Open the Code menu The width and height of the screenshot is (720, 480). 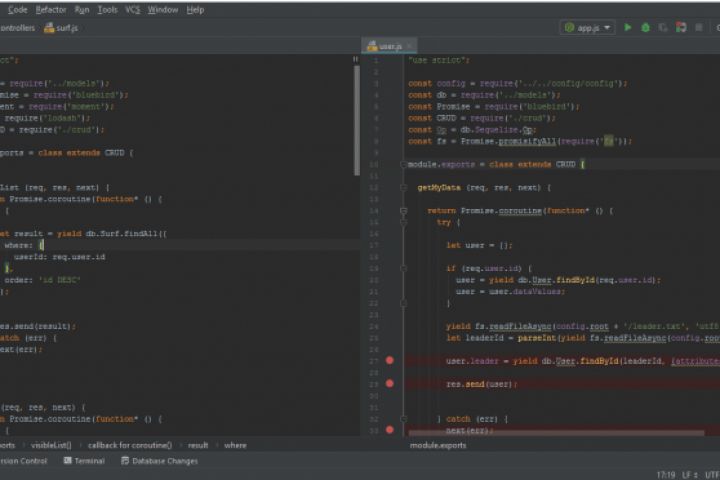[17, 10]
